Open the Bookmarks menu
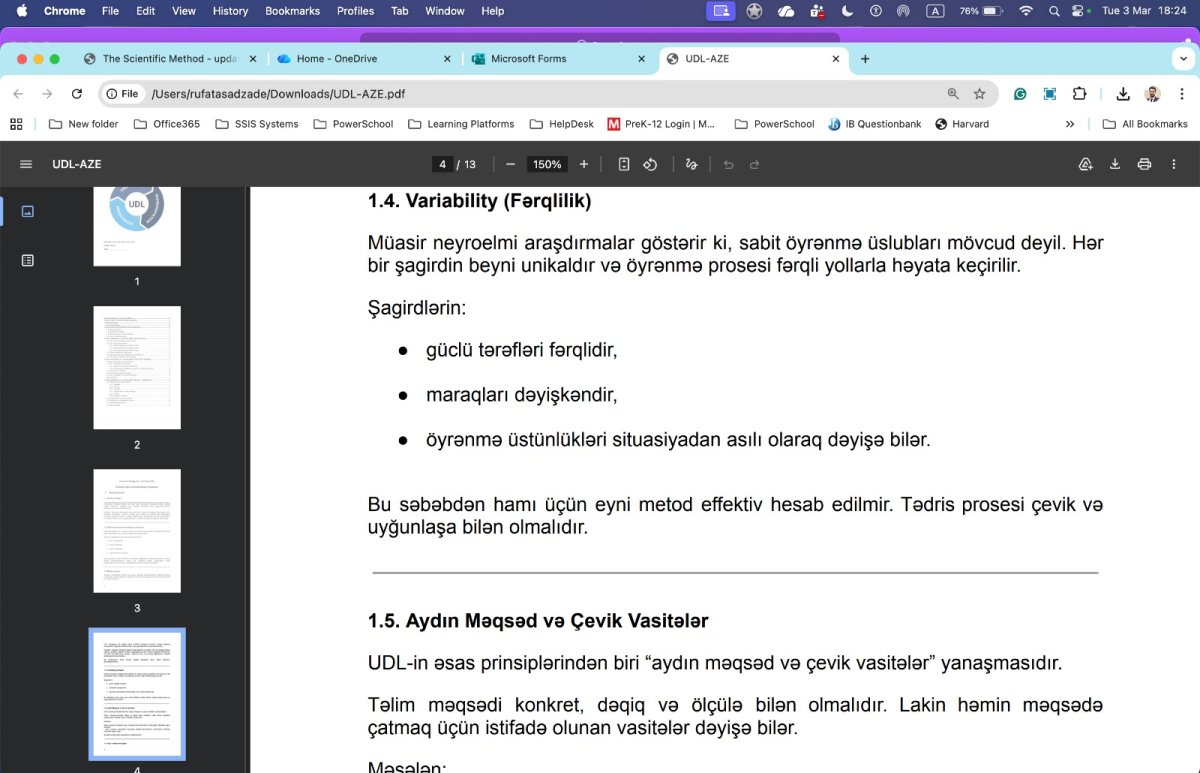 [293, 11]
